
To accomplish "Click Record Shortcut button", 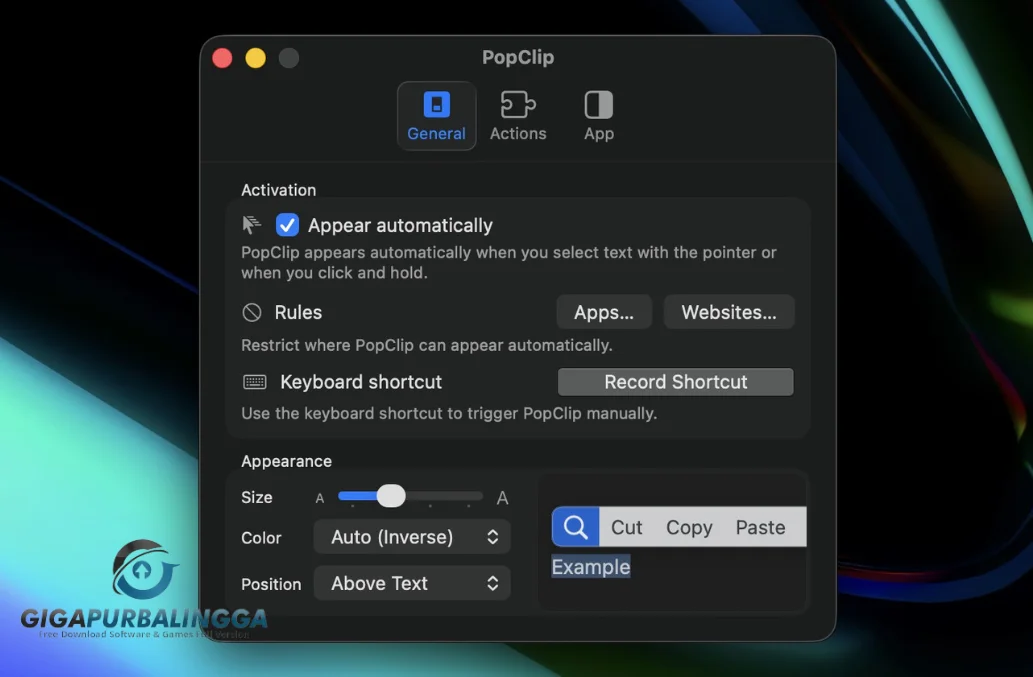I will (675, 382).
